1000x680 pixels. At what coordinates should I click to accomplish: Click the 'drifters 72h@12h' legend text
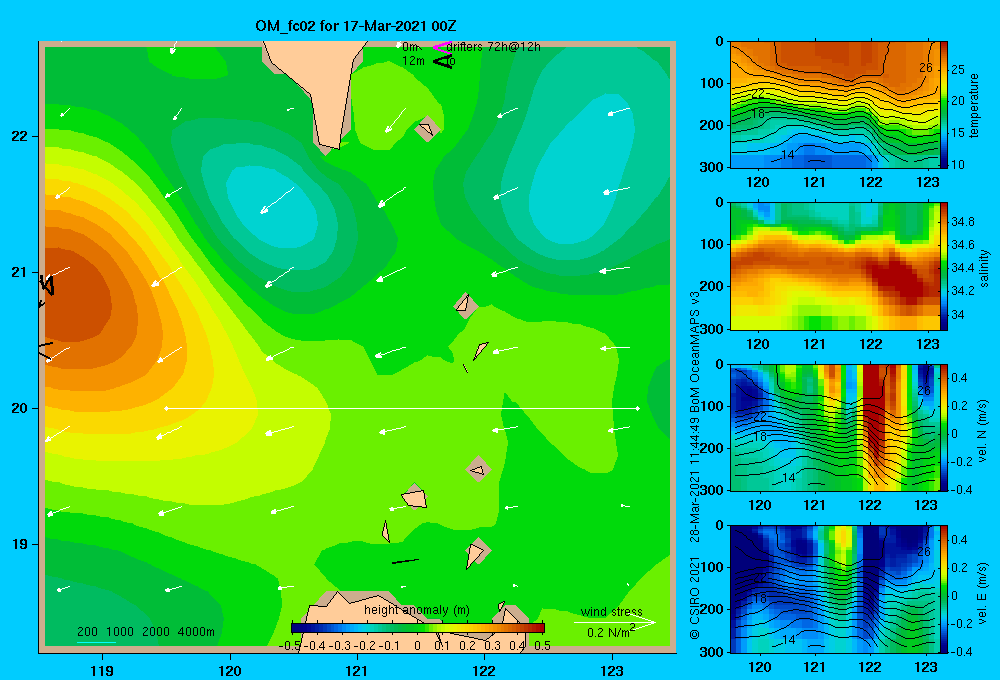(x=494, y=47)
